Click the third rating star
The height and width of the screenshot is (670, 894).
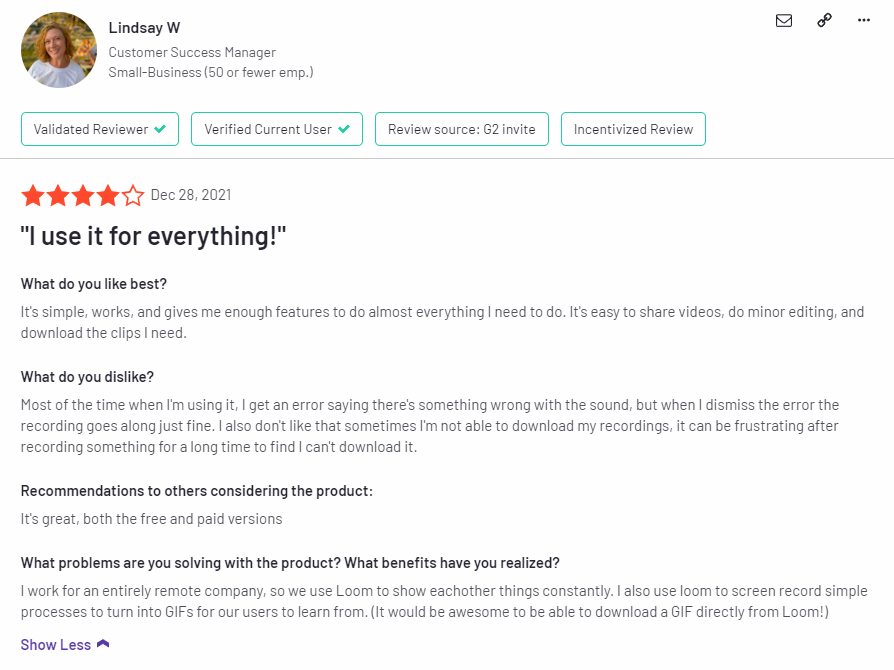coord(83,196)
